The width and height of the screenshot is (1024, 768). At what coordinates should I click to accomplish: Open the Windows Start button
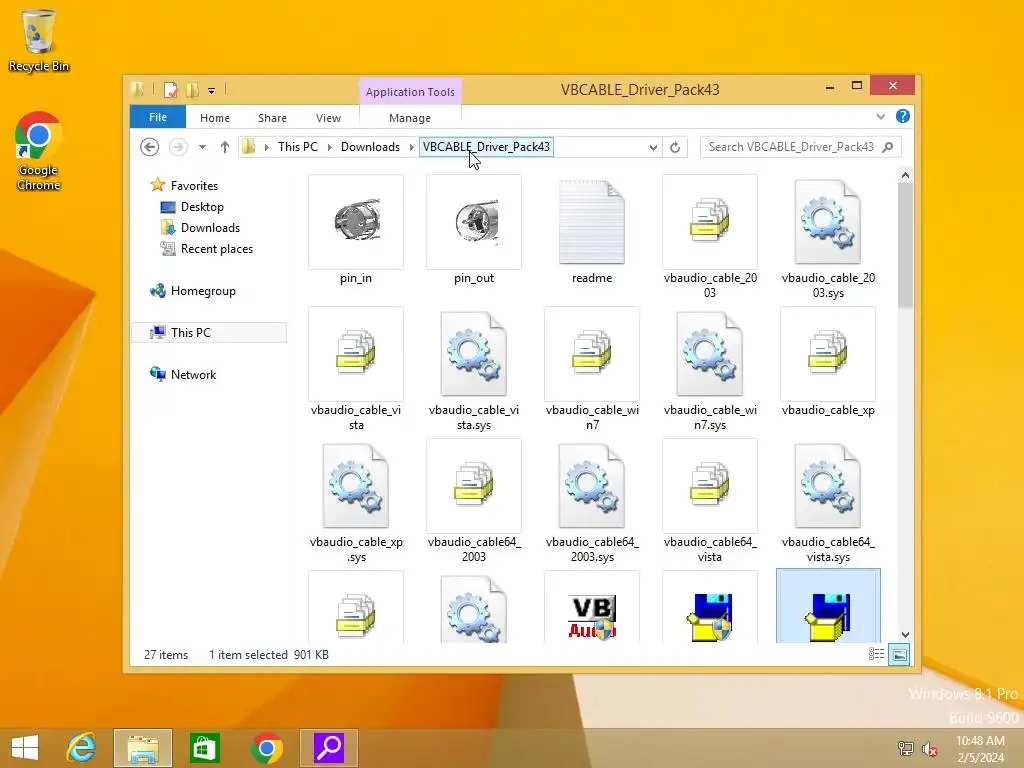(x=25, y=748)
